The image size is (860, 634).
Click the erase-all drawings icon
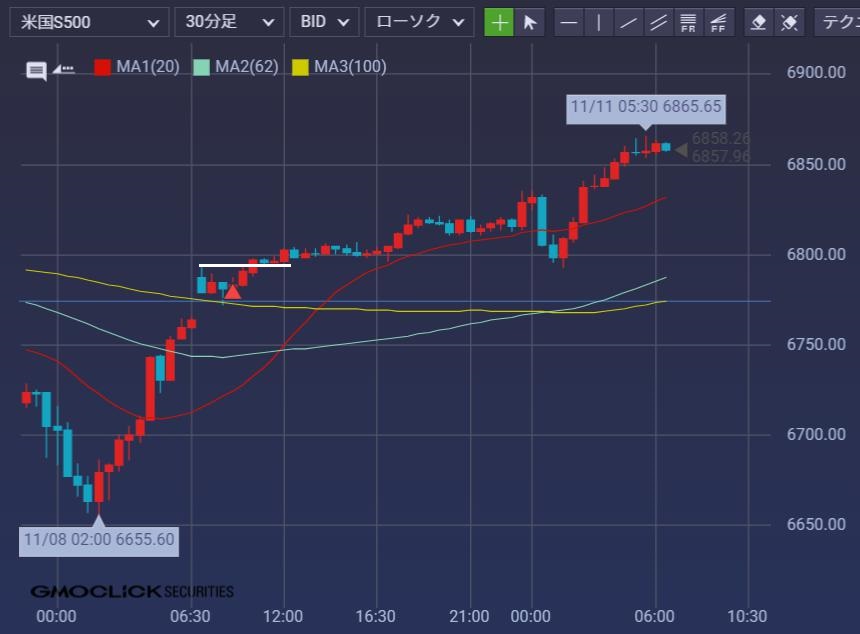click(x=789, y=22)
